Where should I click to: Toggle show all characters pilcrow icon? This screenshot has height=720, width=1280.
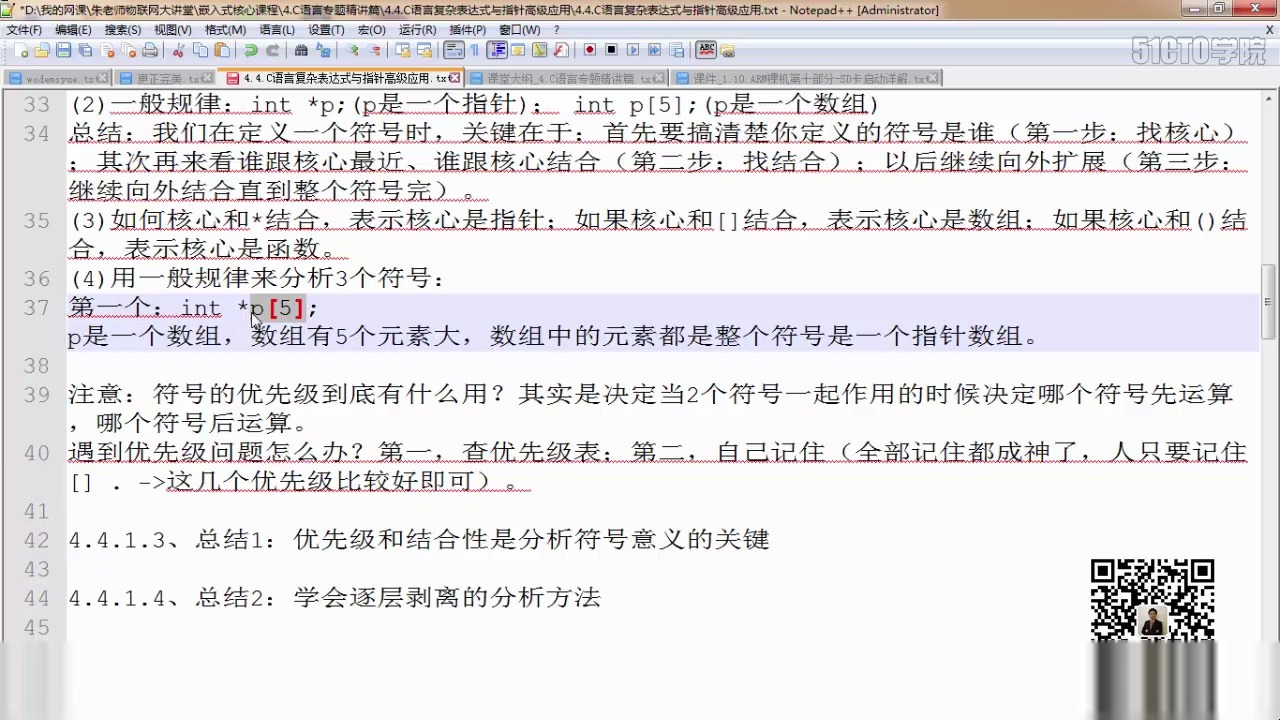pyautogui.click(x=475, y=50)
